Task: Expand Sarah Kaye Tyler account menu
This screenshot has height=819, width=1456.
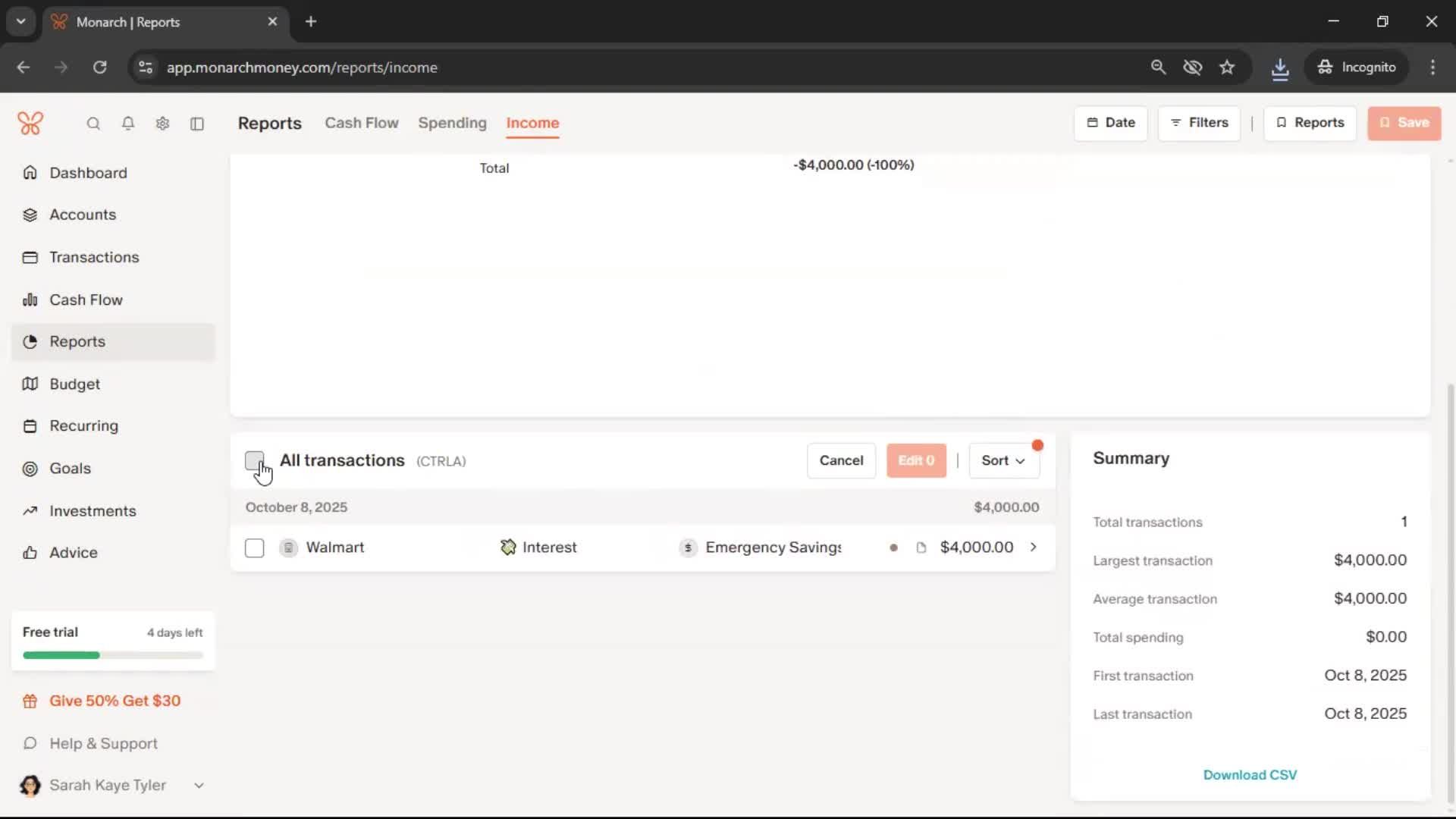Action: (x=199, y=786)
